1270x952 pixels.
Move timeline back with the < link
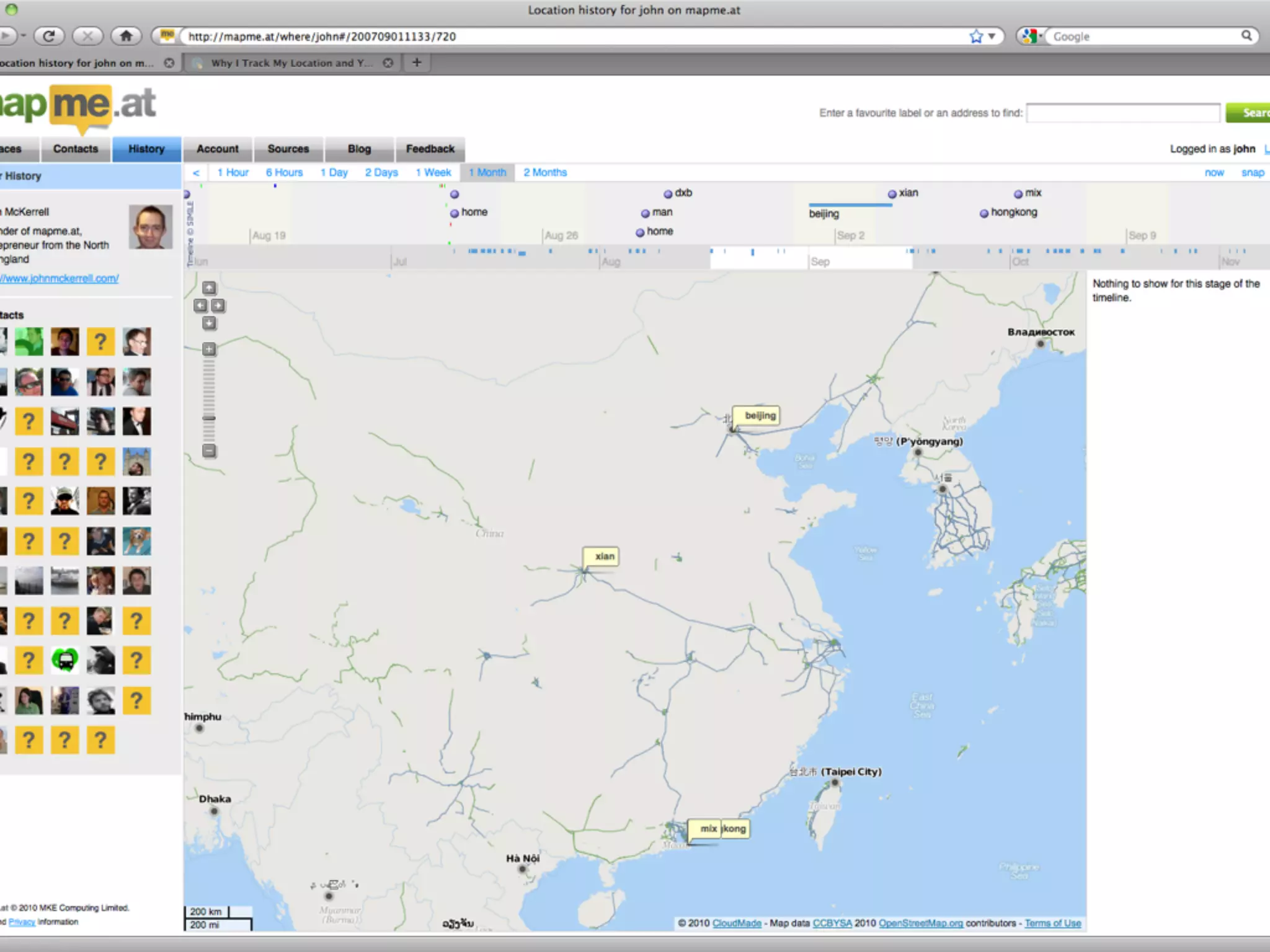tap(196, 173)
